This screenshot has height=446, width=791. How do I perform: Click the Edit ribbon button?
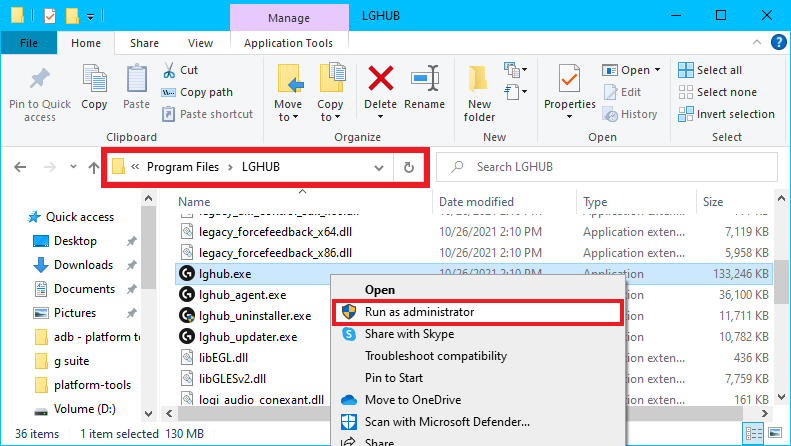(623, 92)
